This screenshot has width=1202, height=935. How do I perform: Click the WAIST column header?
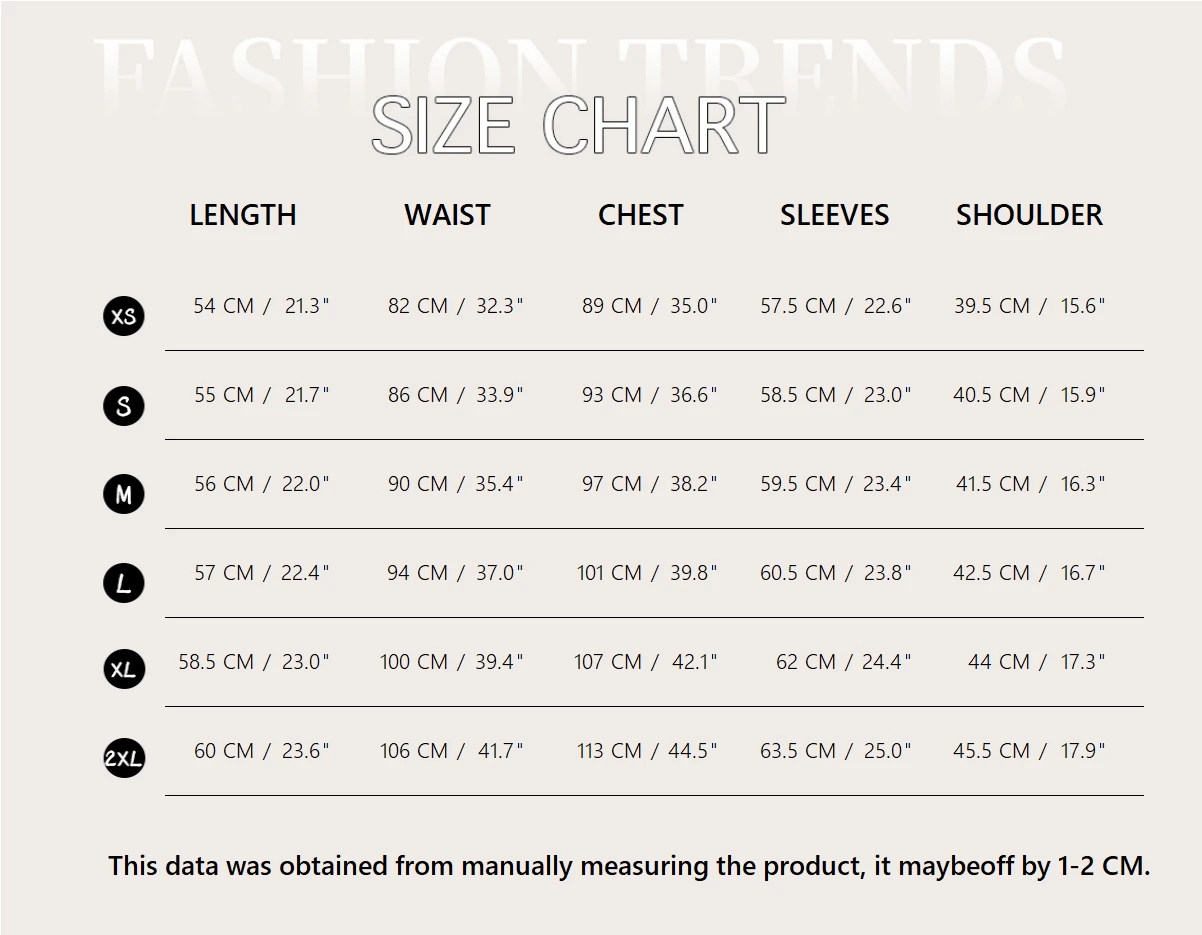pos(447,215)
